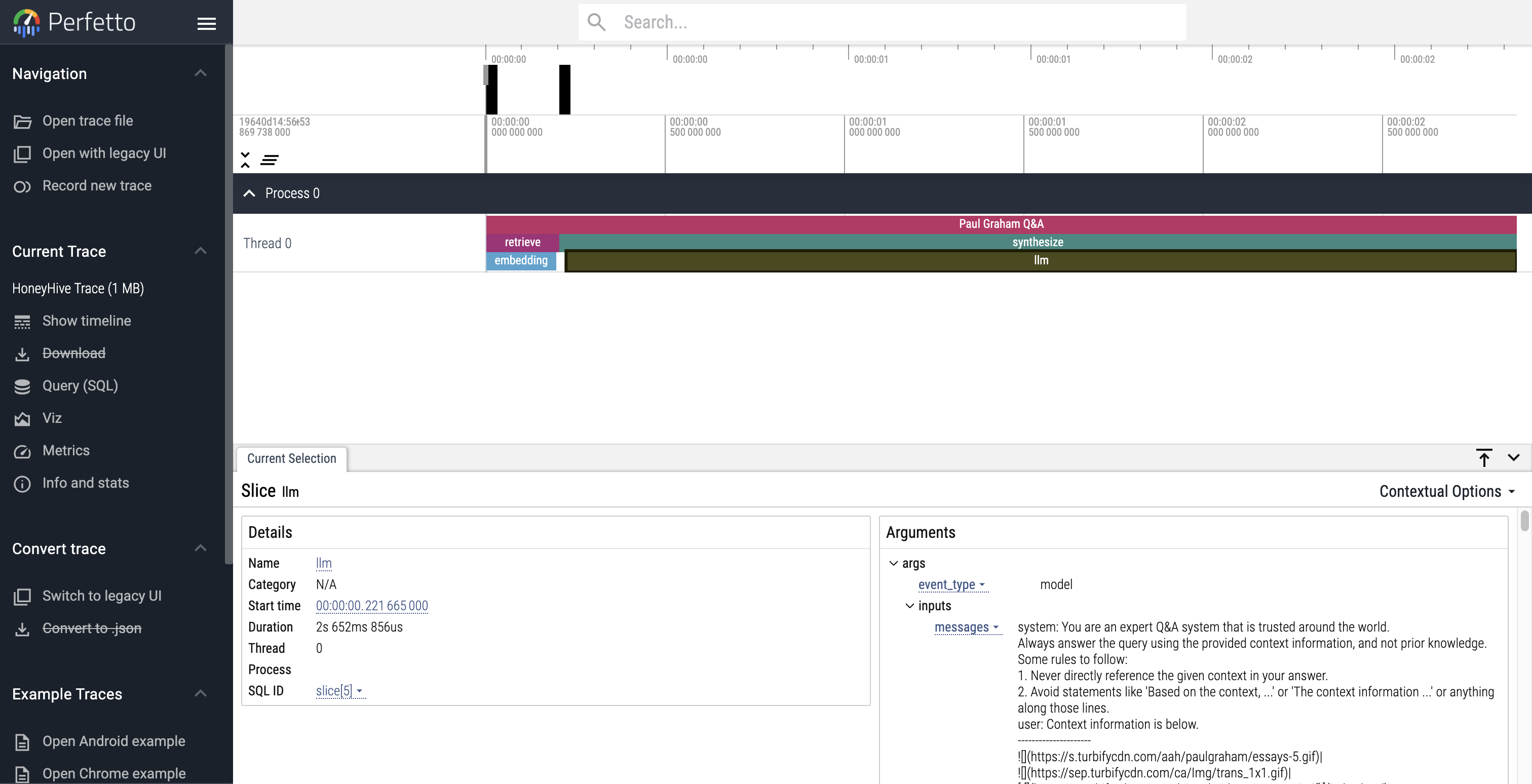Screen dimensions: 1532x784
Task: Click Show timeline in sidebar
Action: [x=86, y=321]
